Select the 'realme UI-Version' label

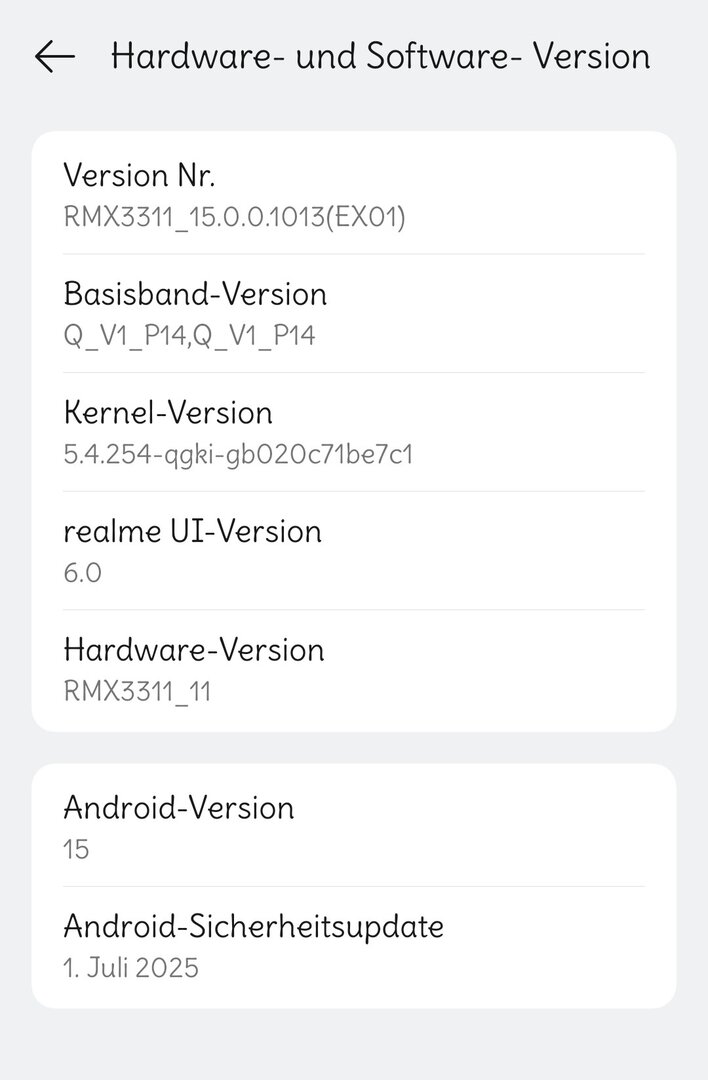click(192, 531)
